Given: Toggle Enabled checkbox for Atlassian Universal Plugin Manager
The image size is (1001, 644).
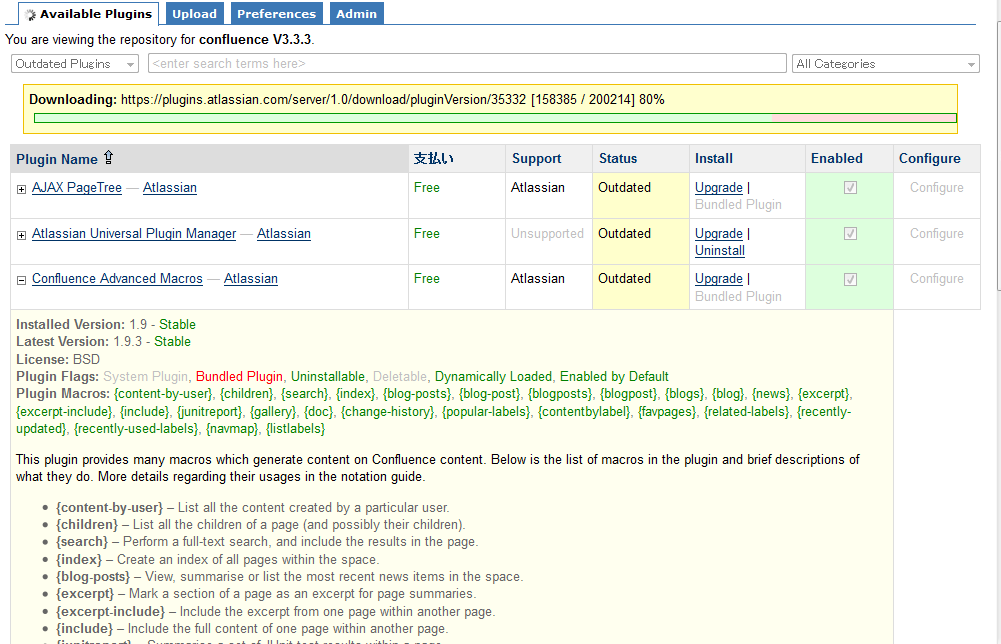Looking at the screenshot, I should (850, 234).
